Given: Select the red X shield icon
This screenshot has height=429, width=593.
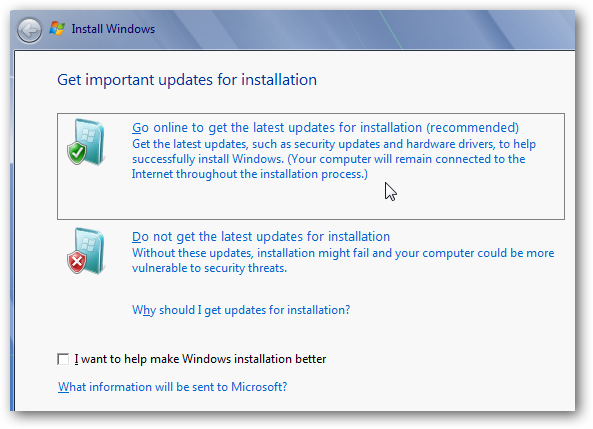Looking at the screenshot, I should coord(77,262).
